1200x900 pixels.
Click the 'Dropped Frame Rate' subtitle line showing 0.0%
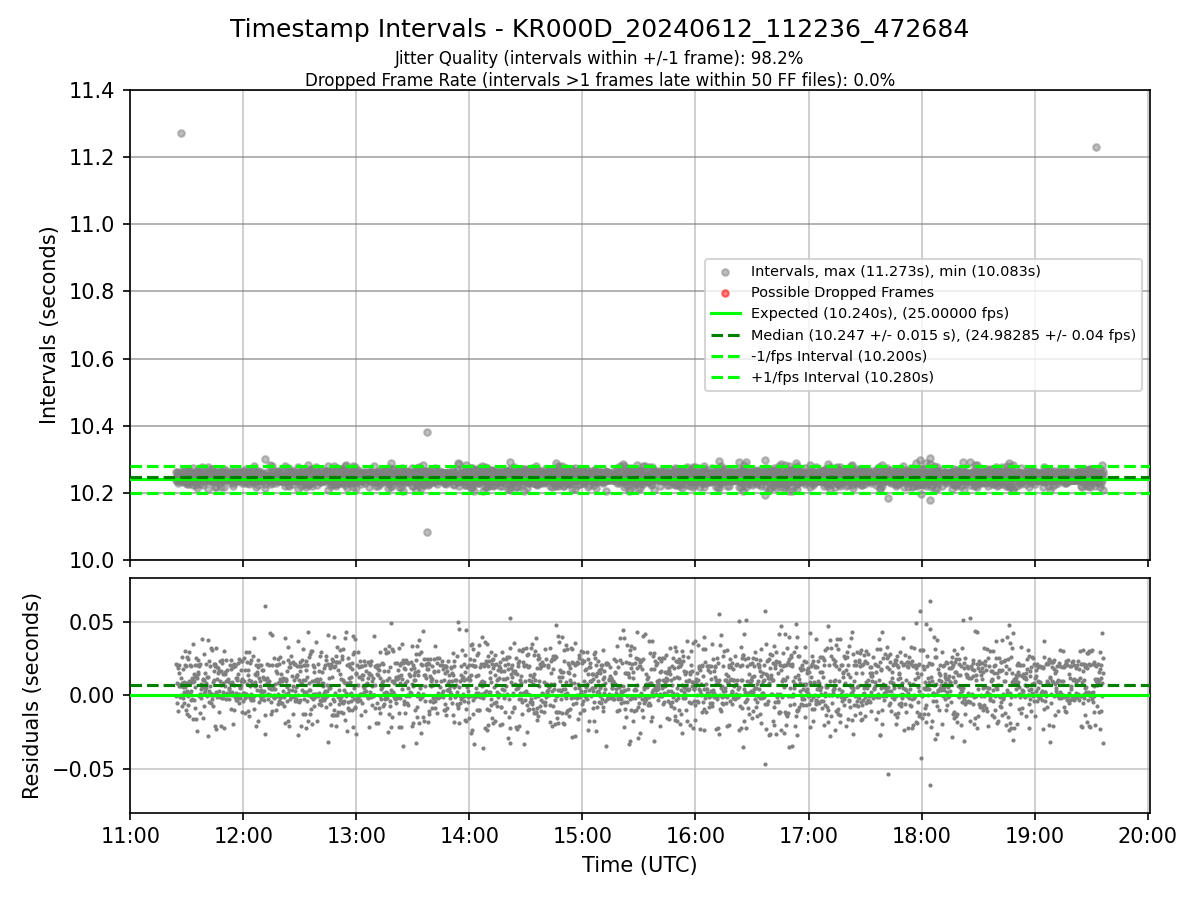pos(599,80)
